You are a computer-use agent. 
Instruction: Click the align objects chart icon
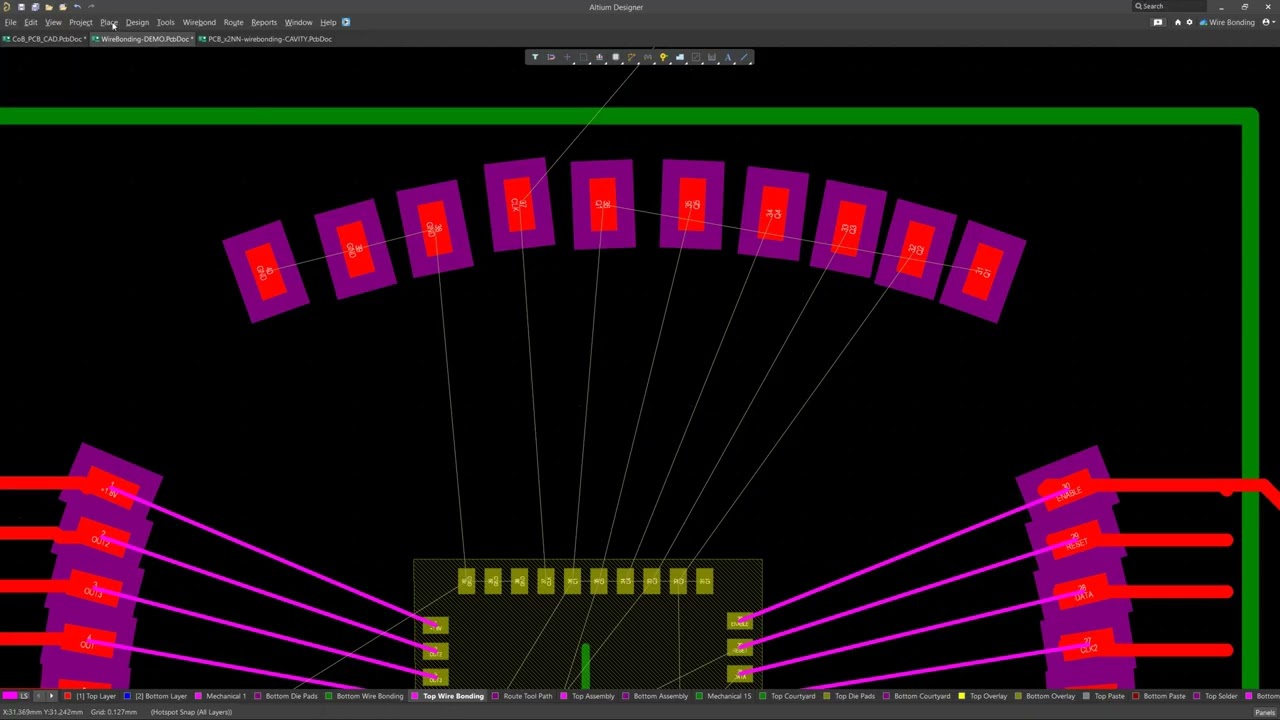click(x=599, y=57)
